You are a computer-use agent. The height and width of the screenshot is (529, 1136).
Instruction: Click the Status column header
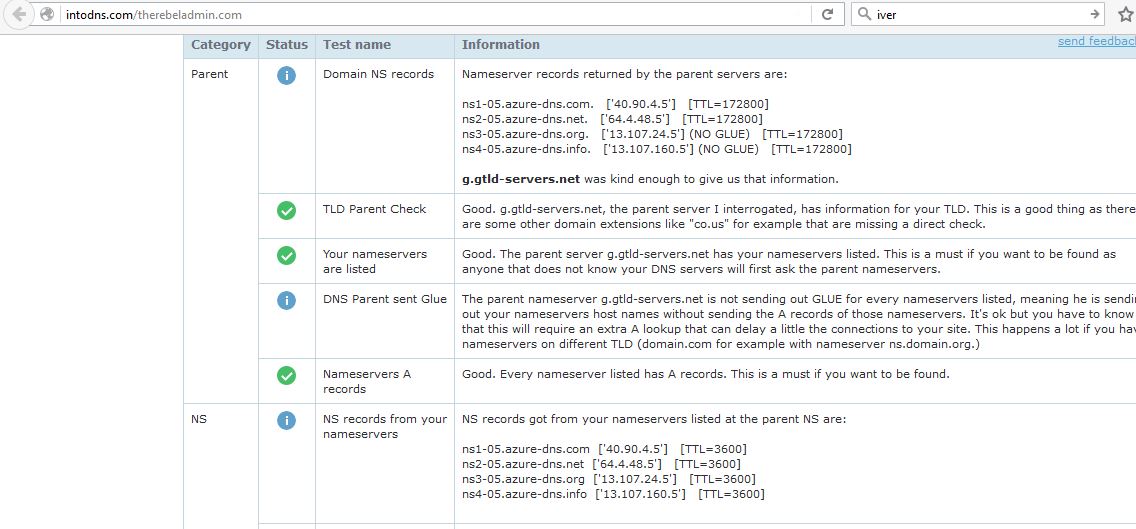tap(287, 45)
